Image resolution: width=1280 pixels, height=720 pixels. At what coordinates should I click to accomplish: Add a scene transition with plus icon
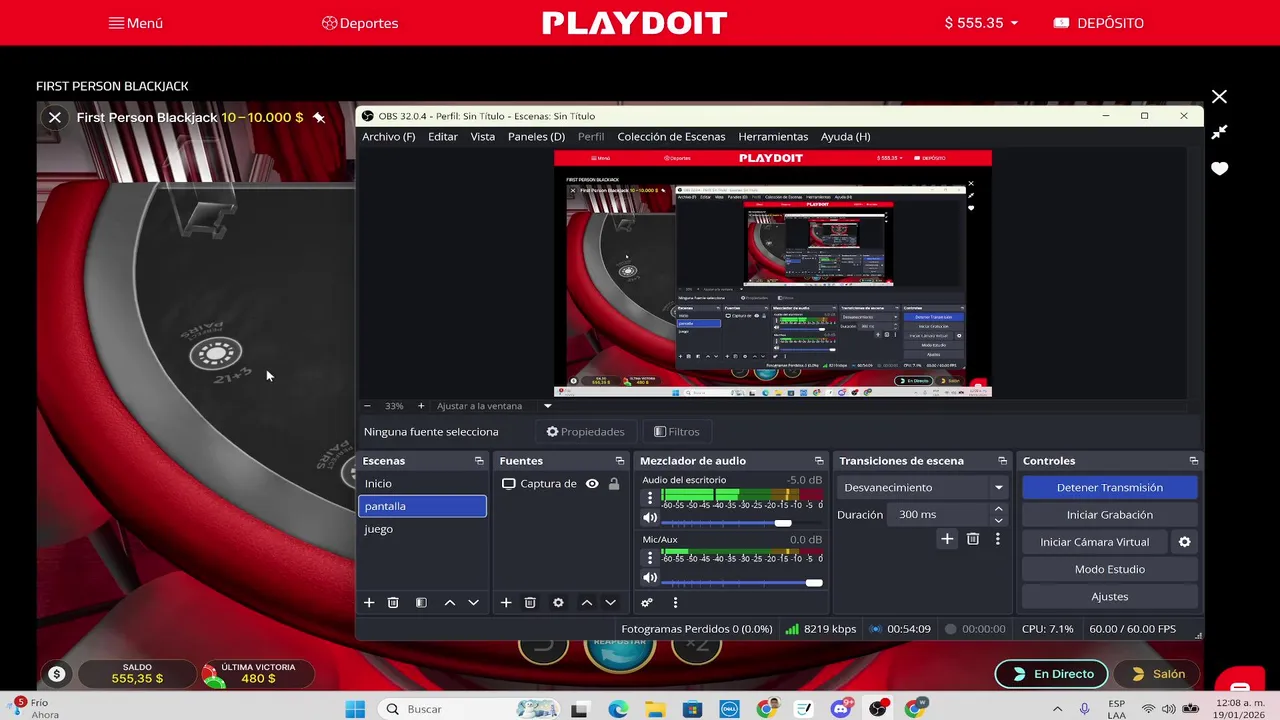click(947, 539)
